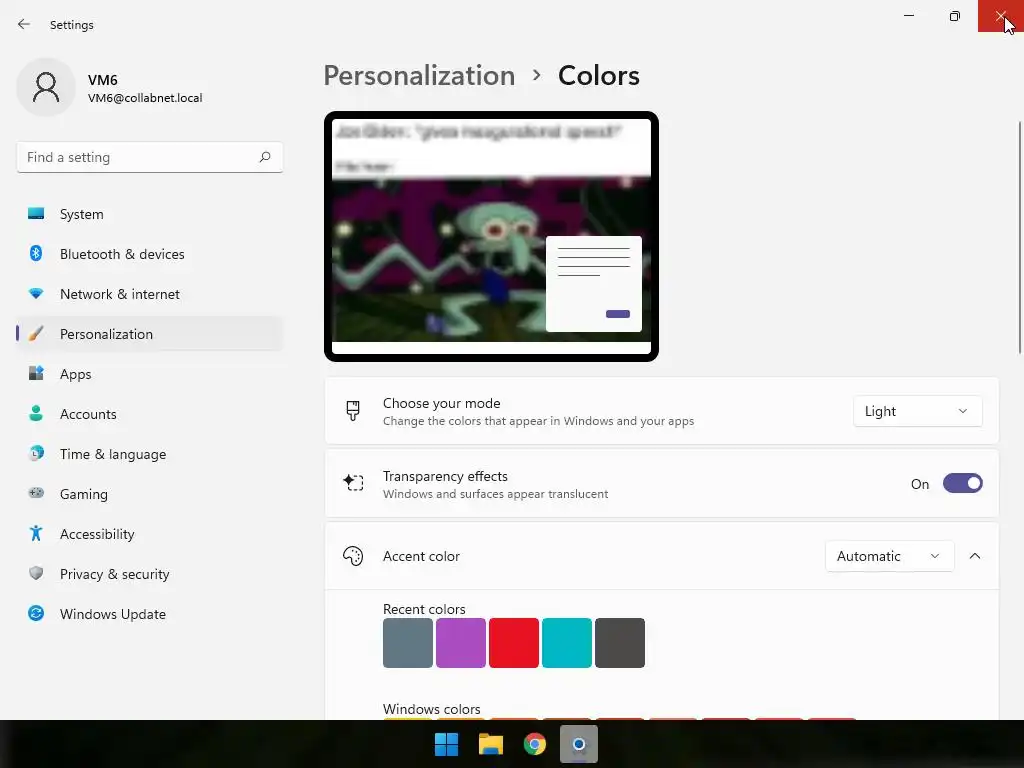Click the Accent color palette icon
The height and width of the screenshot is (768, 1024).
coord(353,556)
